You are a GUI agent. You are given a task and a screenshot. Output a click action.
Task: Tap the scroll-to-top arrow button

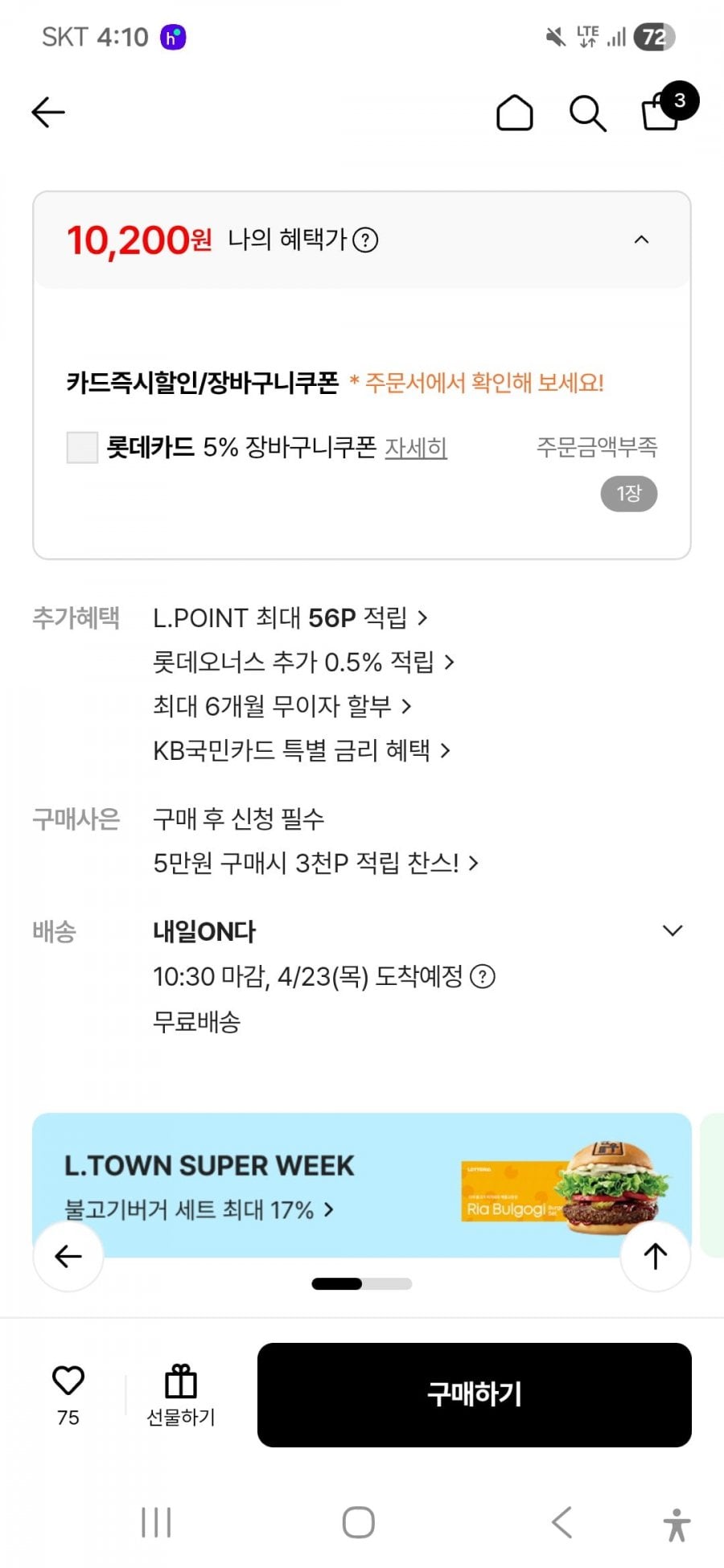tap(655, 1256)
